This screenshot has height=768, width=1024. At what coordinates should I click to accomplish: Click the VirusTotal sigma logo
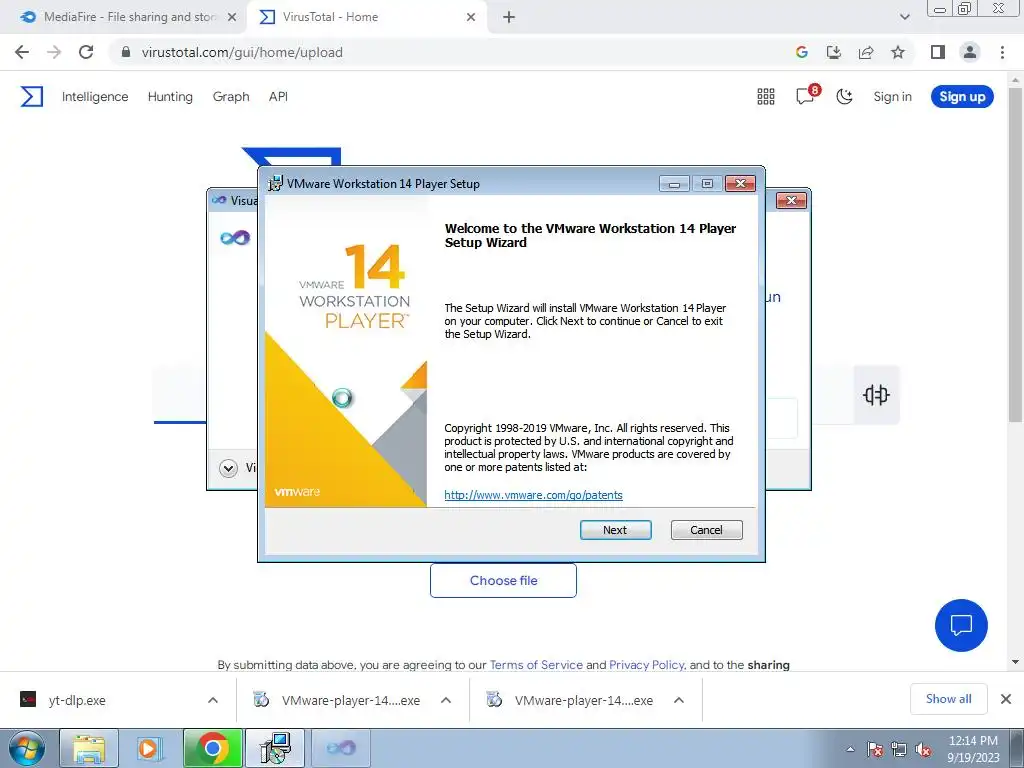tap(31, 97)
